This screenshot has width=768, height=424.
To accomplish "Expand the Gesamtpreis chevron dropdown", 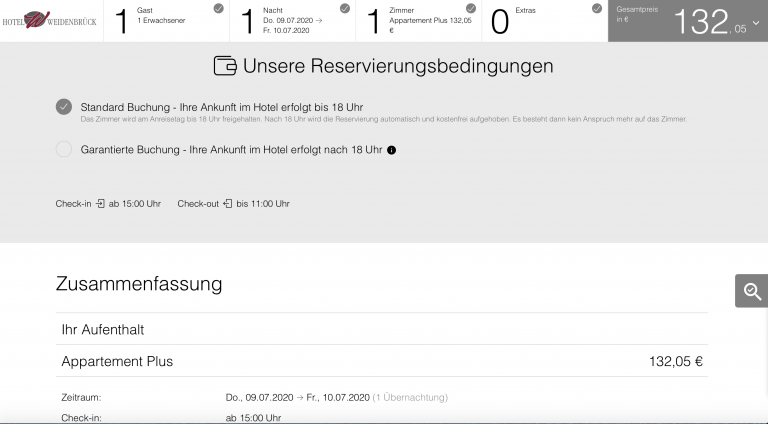I will tap(756, 23).
